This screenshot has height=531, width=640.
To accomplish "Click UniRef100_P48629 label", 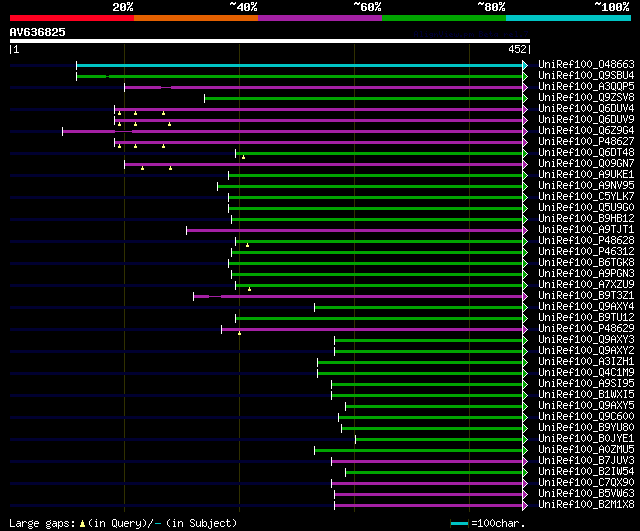I will pos(586,329).
